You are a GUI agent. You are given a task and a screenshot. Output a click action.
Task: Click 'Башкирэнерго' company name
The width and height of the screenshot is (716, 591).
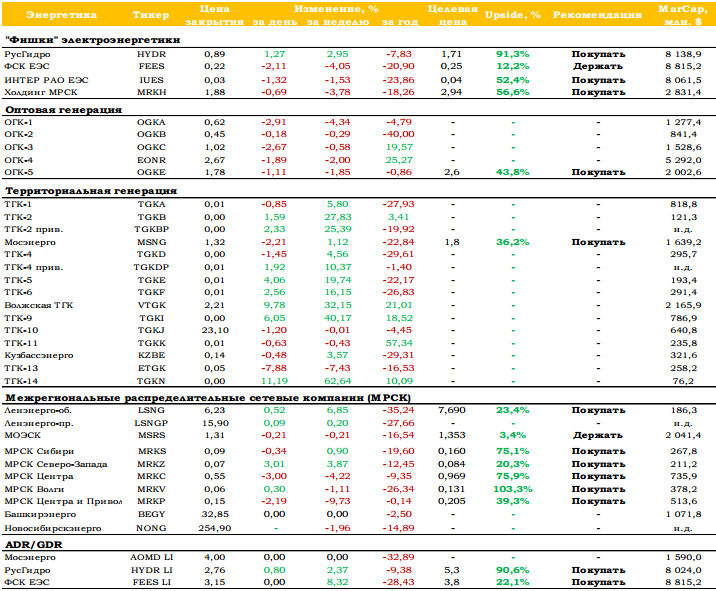pyautogui.click(x=40, y=515)
